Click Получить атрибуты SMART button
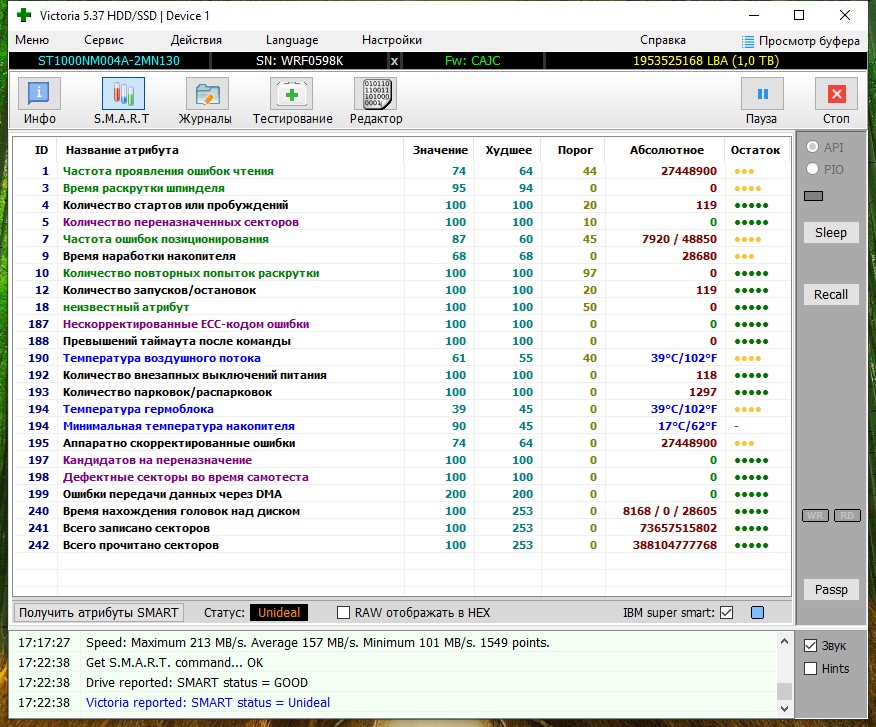This screenshot has height=727, width=876. coord(98,613)
